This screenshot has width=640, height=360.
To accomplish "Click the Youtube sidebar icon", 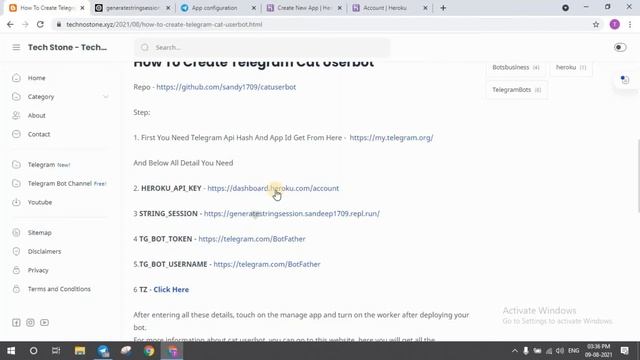I will coord(16,202).
